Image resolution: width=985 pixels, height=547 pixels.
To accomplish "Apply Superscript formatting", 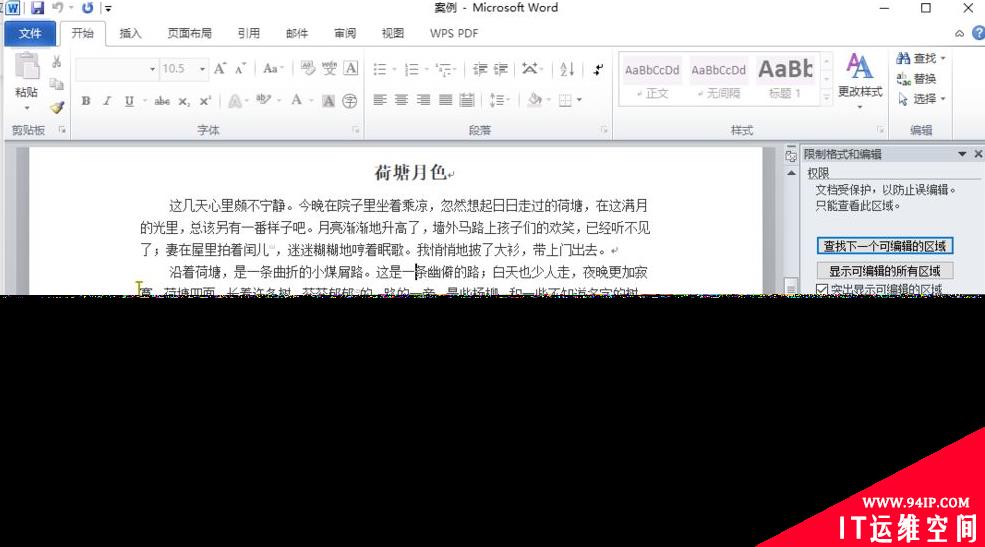I will point(205,100).
